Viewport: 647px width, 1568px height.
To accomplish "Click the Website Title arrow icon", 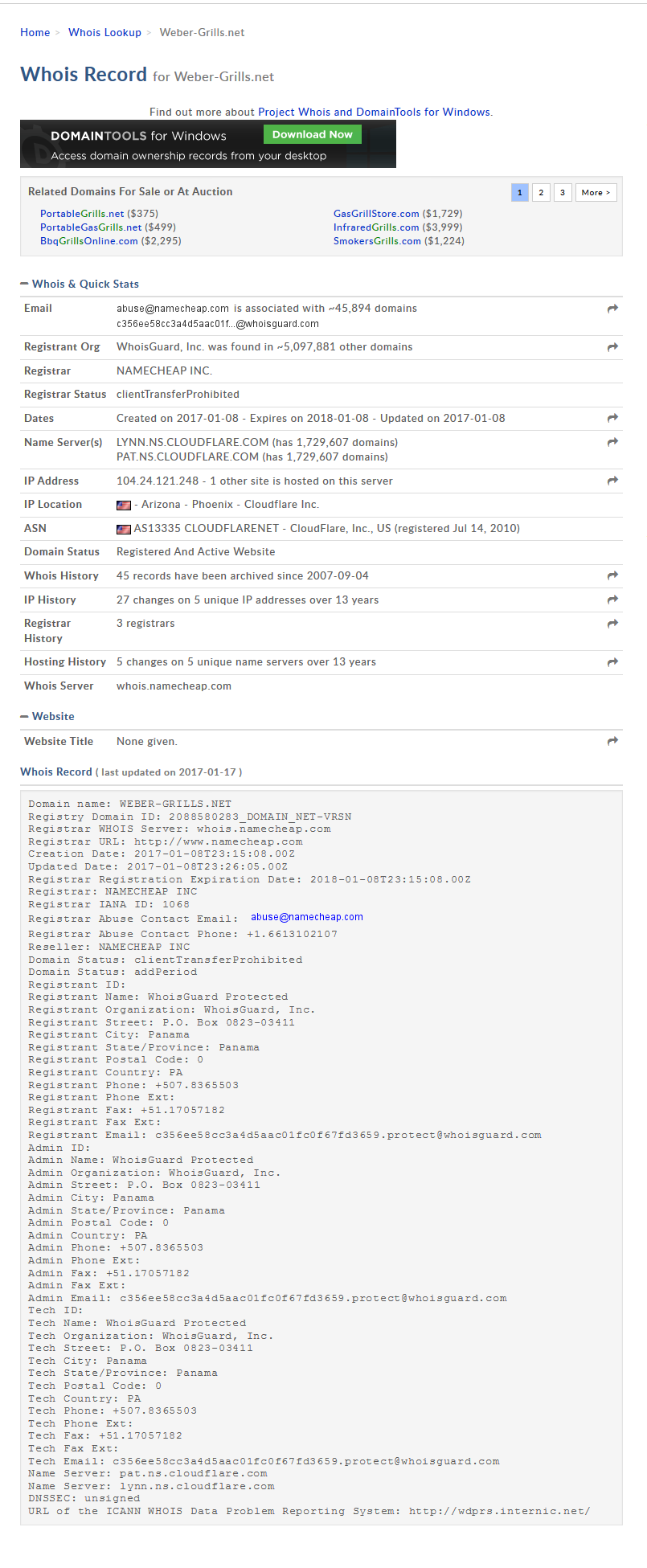I will pos(612,741).
